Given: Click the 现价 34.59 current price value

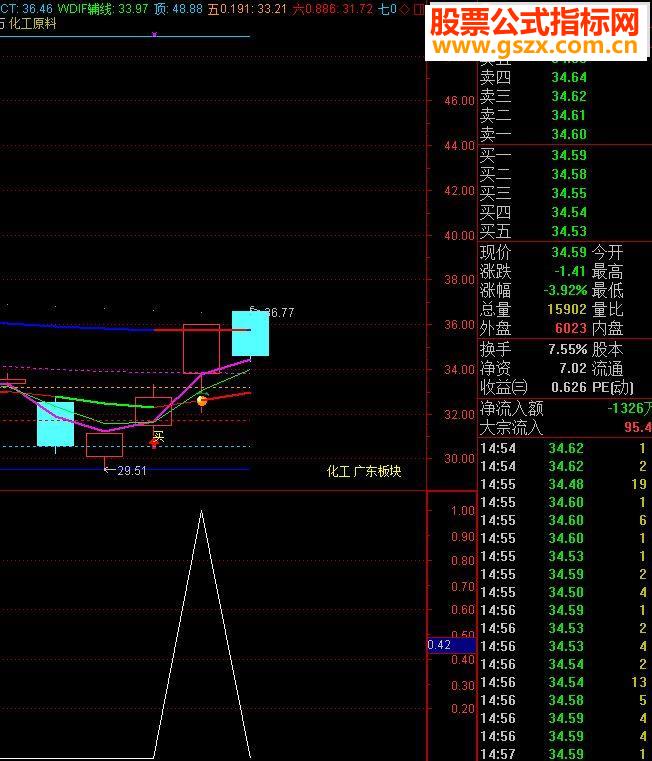Looking at the screenshot, I should pos(569,252).
